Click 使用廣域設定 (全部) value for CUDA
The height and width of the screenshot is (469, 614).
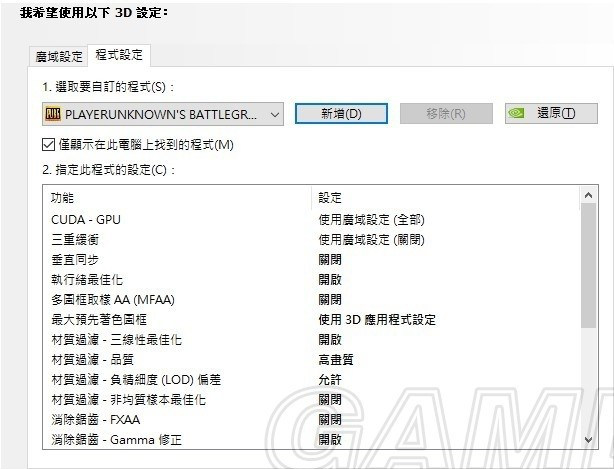(371, 220)
